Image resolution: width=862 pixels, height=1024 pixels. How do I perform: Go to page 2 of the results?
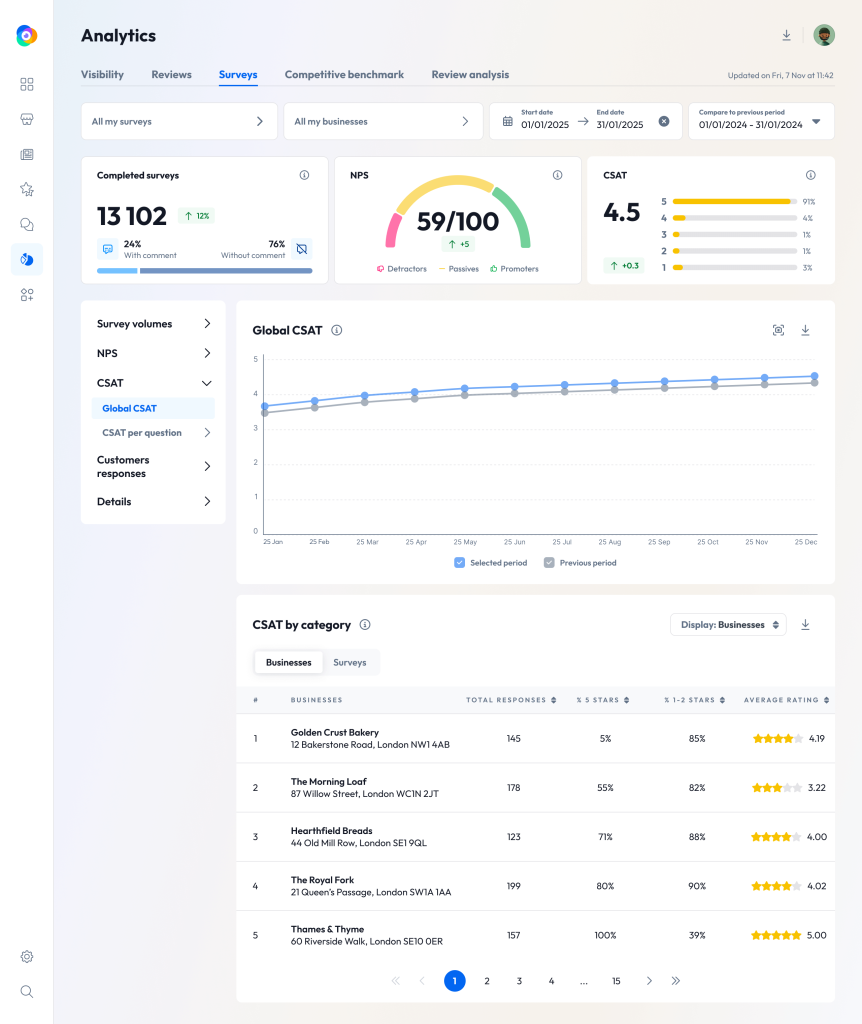click(487, 981)
